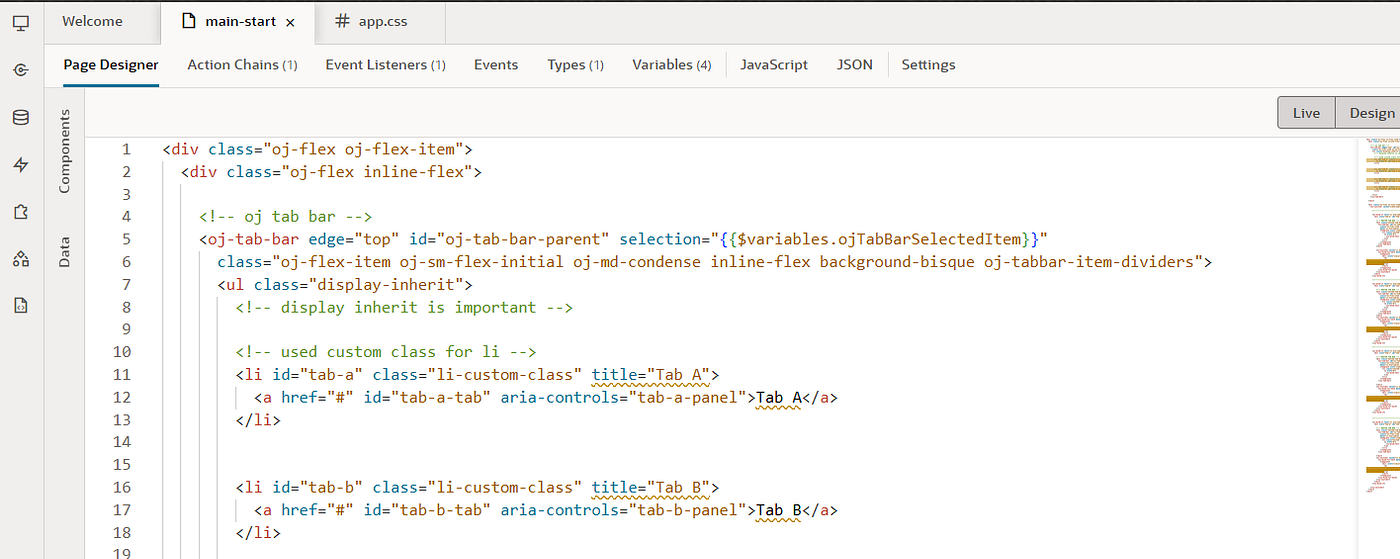This screenshot has width=1400, height=559.
Task: Open the Services icon in left sidebar
Action: pos(21,69)
